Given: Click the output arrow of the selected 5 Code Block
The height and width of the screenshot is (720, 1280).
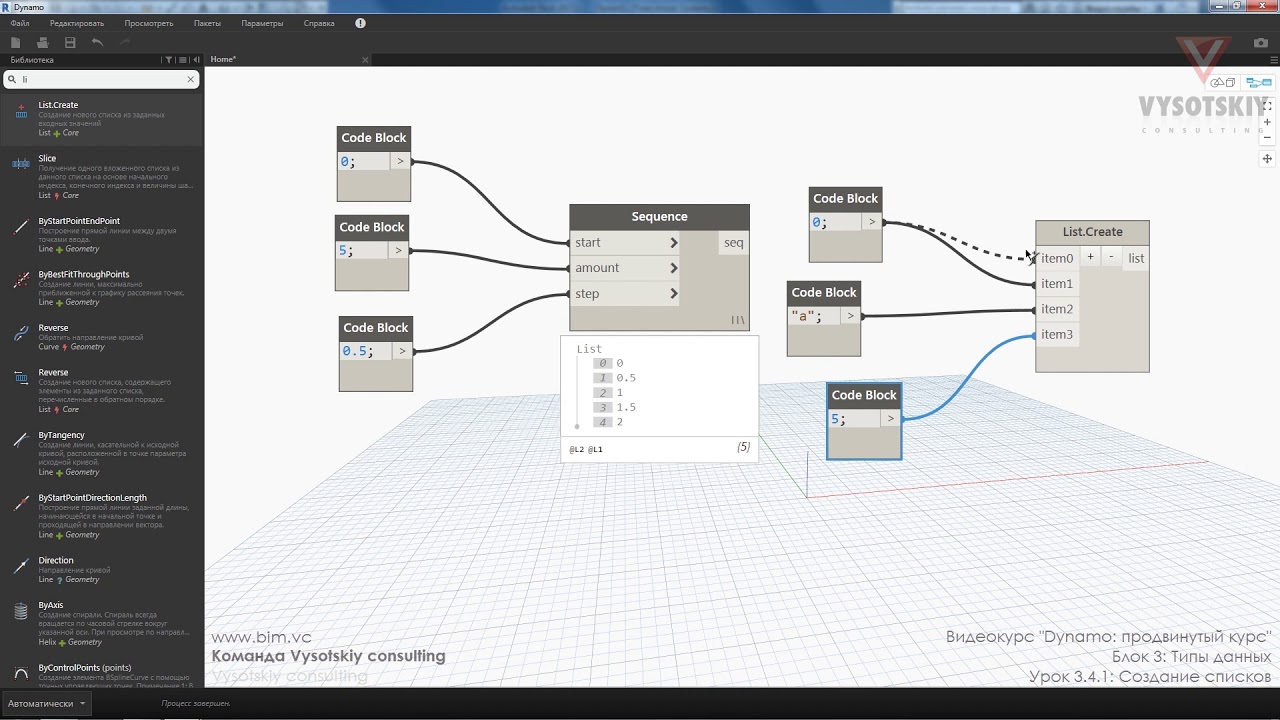Looking at the screenshot, I should [x=891, y=419].
